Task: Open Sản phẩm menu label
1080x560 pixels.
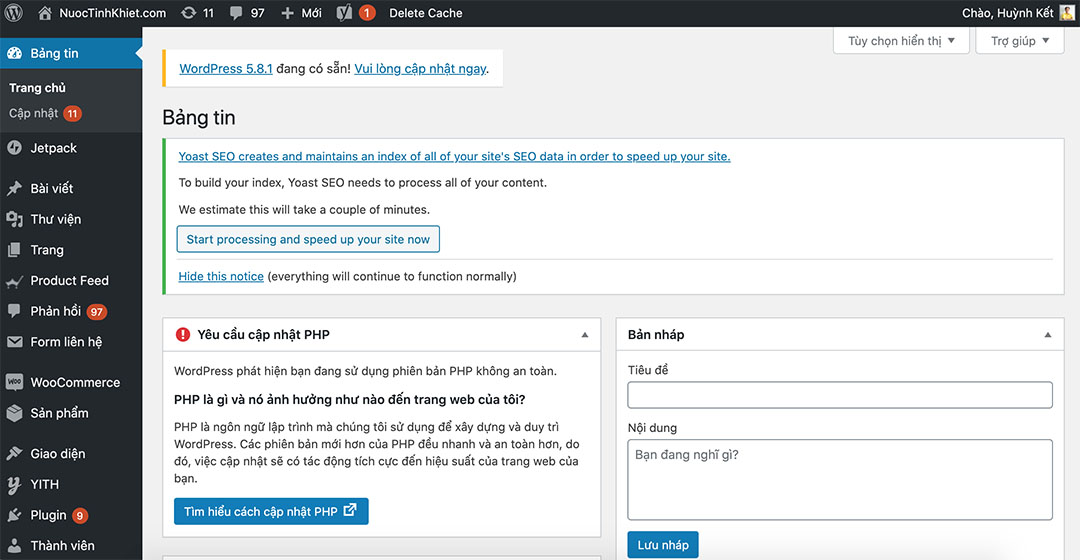Action: pyautogui.click(x=59, y=413)
